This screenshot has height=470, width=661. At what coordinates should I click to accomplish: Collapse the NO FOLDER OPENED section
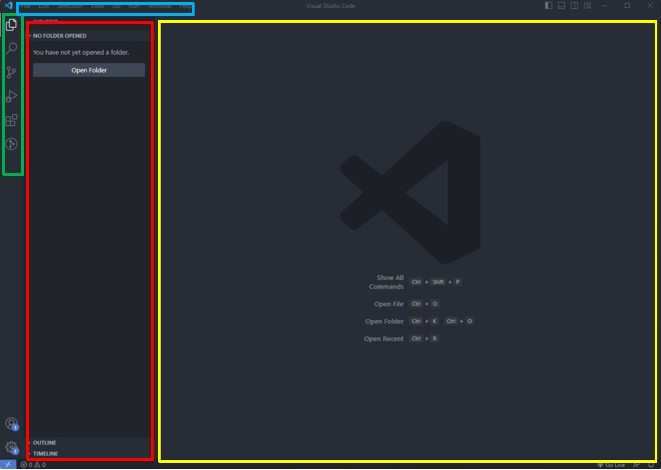89,36
